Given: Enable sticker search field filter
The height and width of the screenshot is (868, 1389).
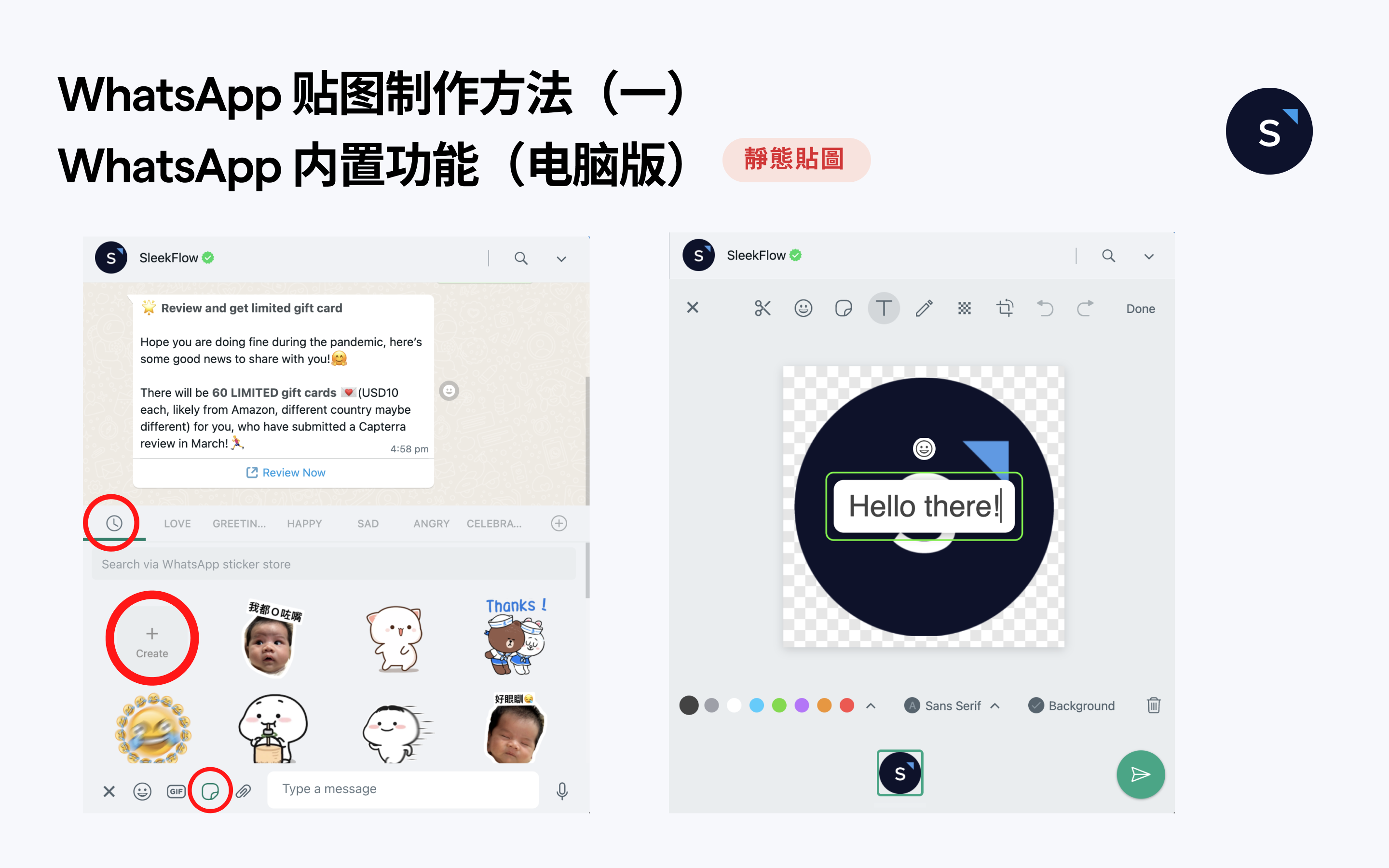Looking at the screenshot, I should pyautogui.click(x=329, y=564).
